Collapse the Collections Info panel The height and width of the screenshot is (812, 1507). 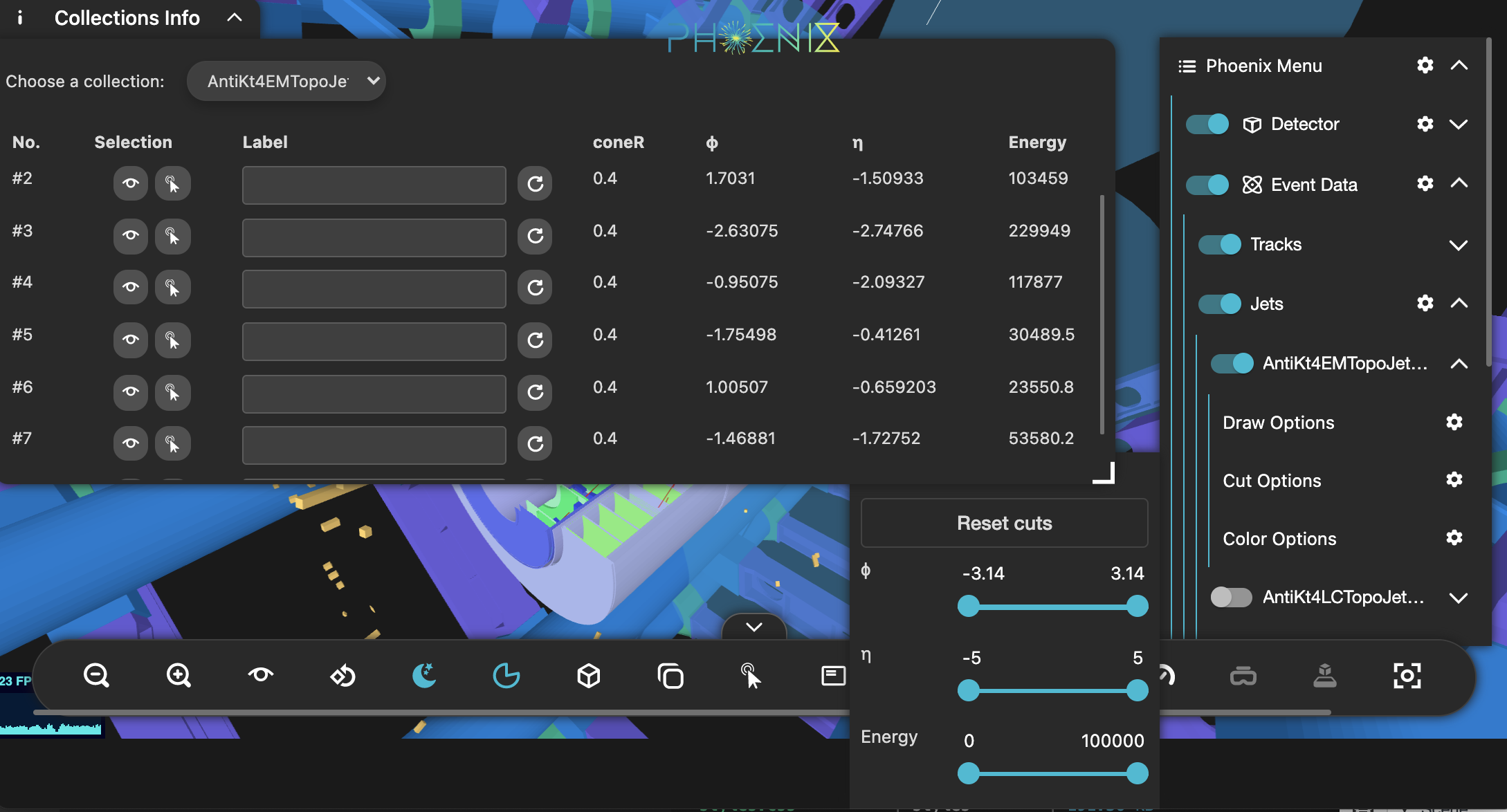coord(235,17)
